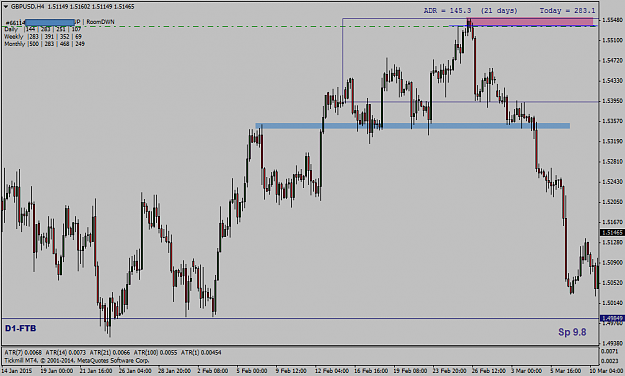Click the blue price tag near 1.49849
Image resolution: width=625 pixels, height=376 pixels.
(612, 318)
